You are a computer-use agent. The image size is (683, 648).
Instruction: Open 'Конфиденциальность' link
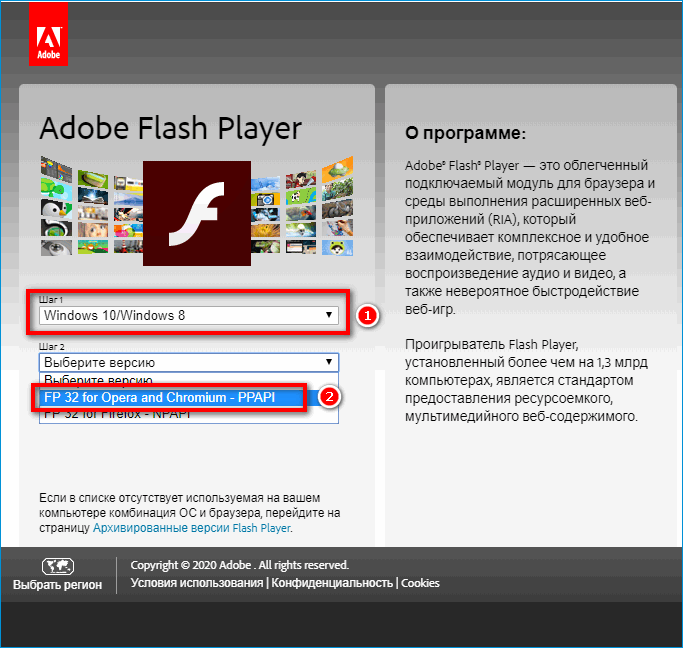(x=332, y=583)
